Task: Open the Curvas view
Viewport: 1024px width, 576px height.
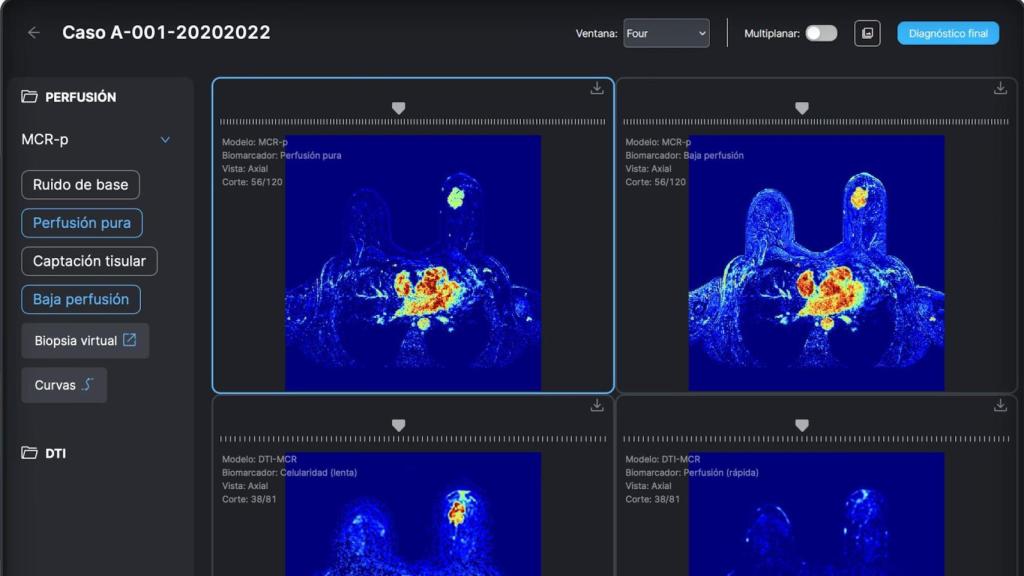Action: (64, 385)
